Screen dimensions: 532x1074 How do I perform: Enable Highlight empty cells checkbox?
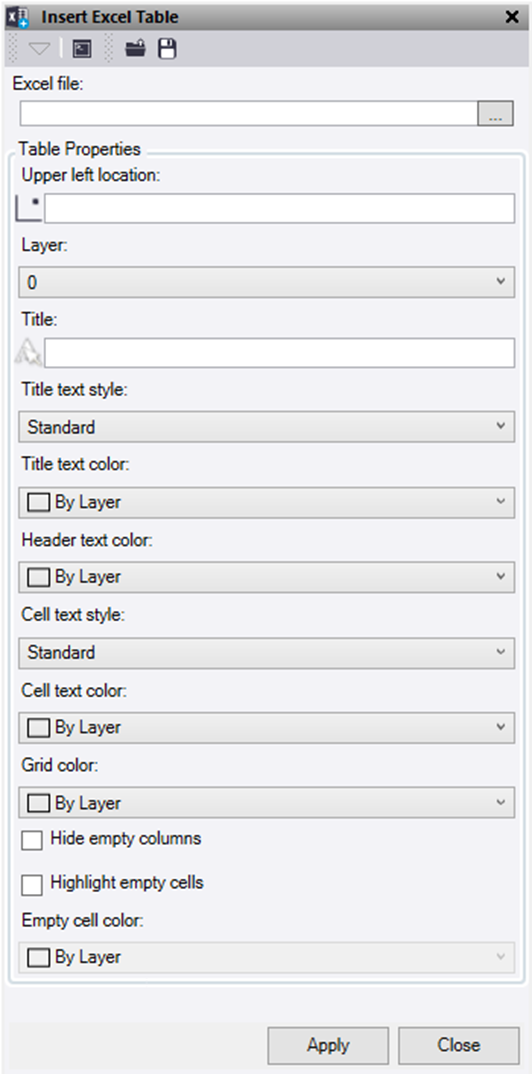(x=32, y=884)
